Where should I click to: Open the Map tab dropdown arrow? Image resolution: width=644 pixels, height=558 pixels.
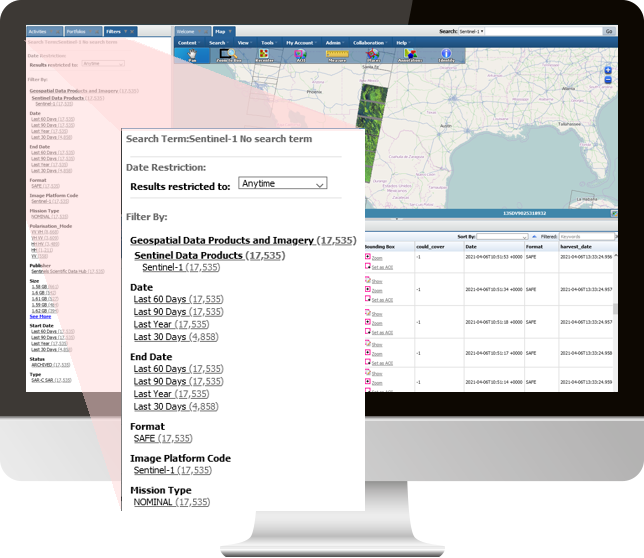(x=230, y=32)
